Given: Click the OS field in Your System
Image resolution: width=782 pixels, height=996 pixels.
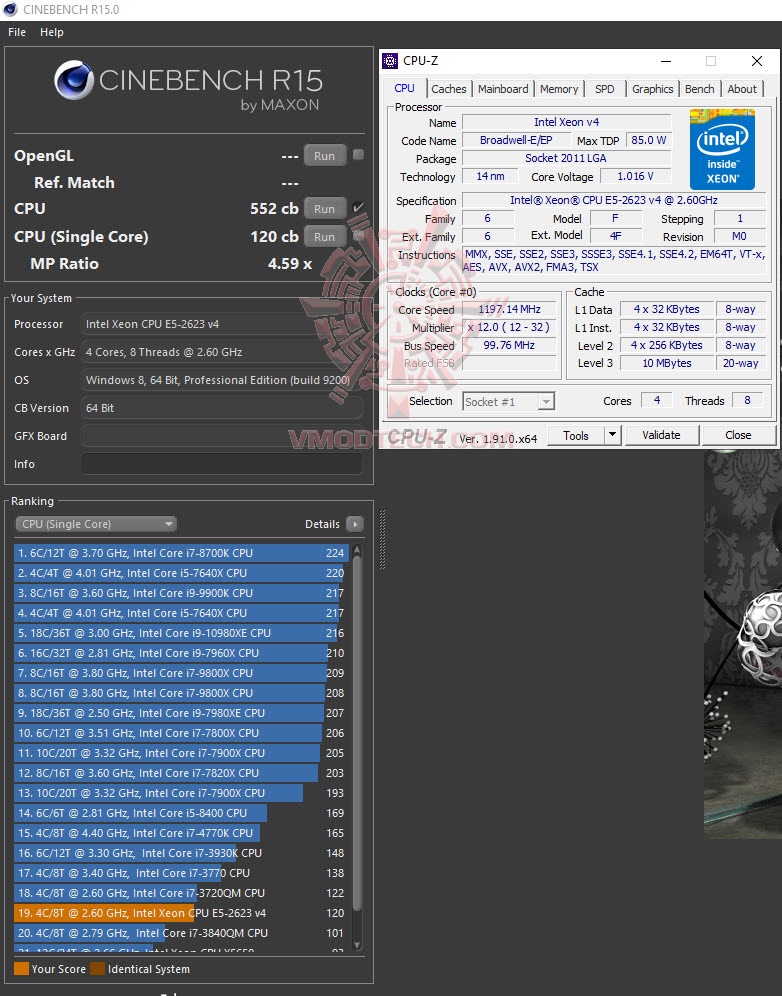Looking at the screenshot, I should point(222,380).
